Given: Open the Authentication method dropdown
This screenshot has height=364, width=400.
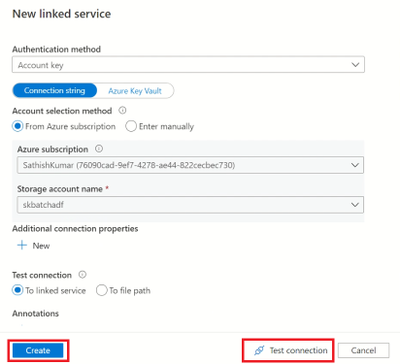Looking at the screenshot, I should click(x=188, y=65).
